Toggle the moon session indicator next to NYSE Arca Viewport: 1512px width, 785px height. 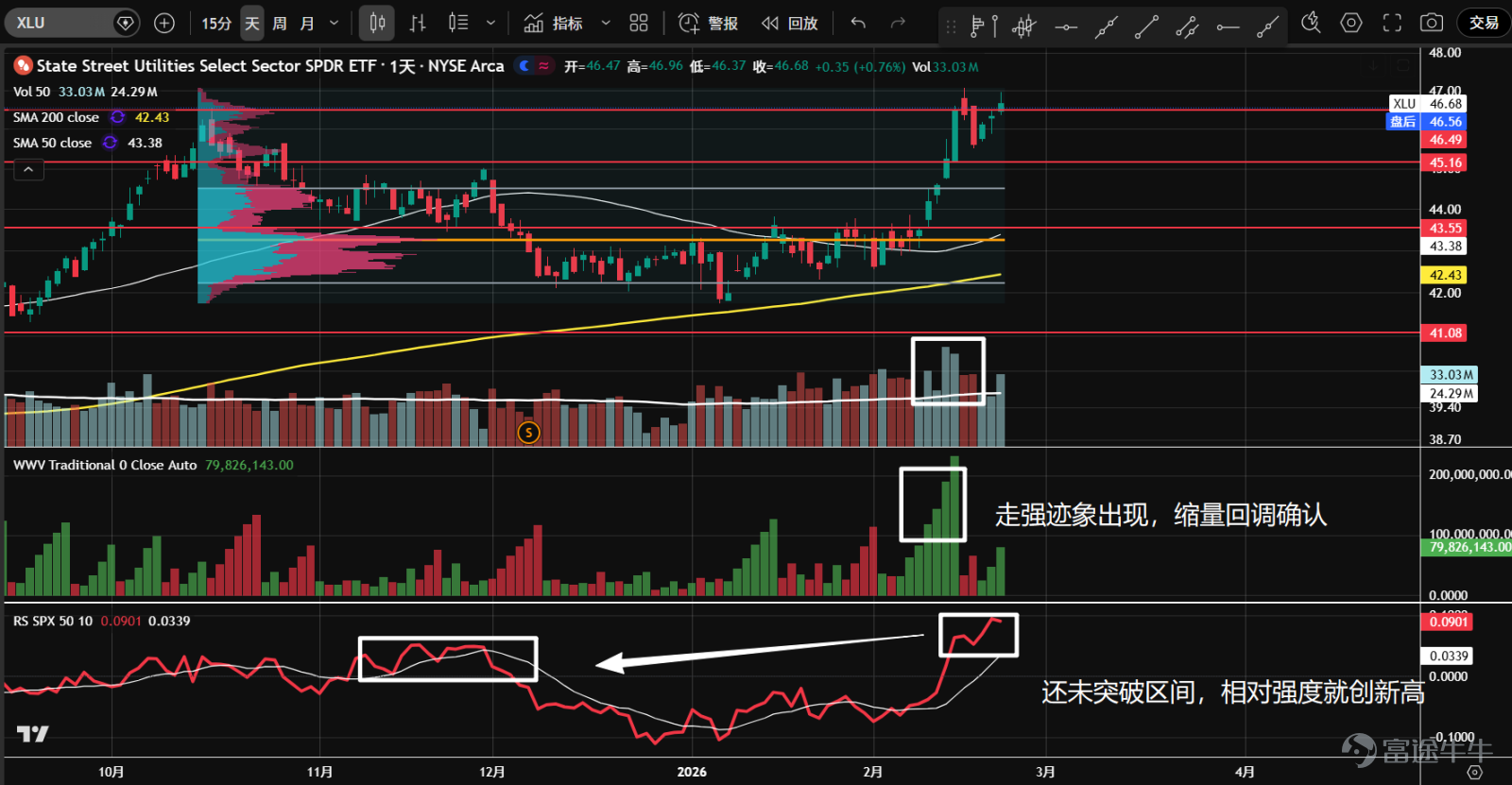524,66
